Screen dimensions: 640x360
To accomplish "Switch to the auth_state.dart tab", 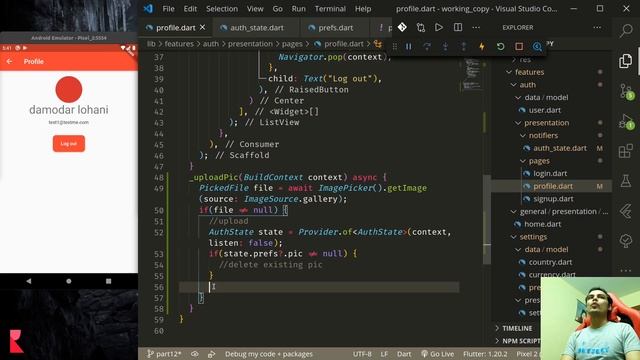I will pyautogui.click(x=256, y=28).
